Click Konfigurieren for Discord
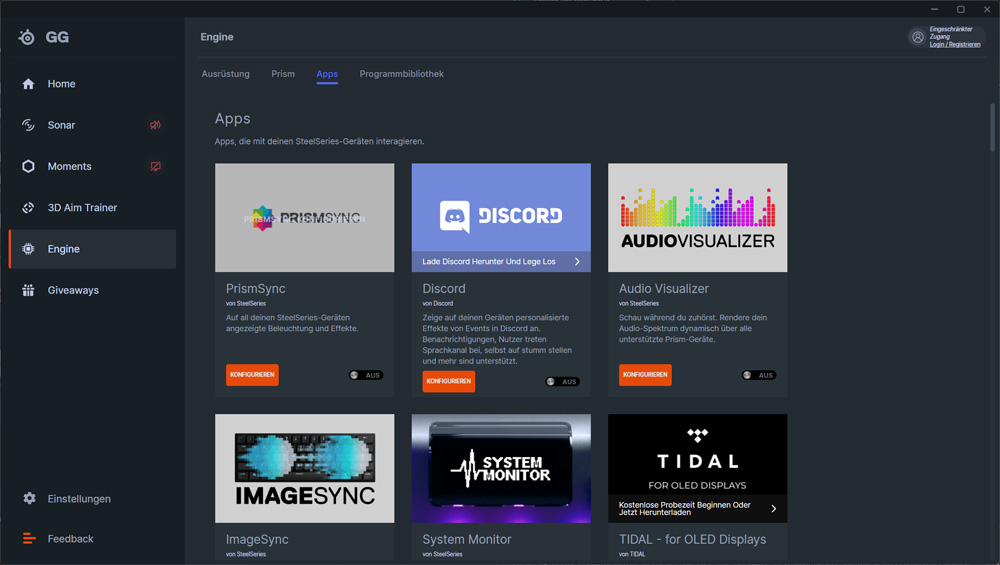The width and height of the screenshot is (1000, 565). pyautogui.click(x=448, y=381)
